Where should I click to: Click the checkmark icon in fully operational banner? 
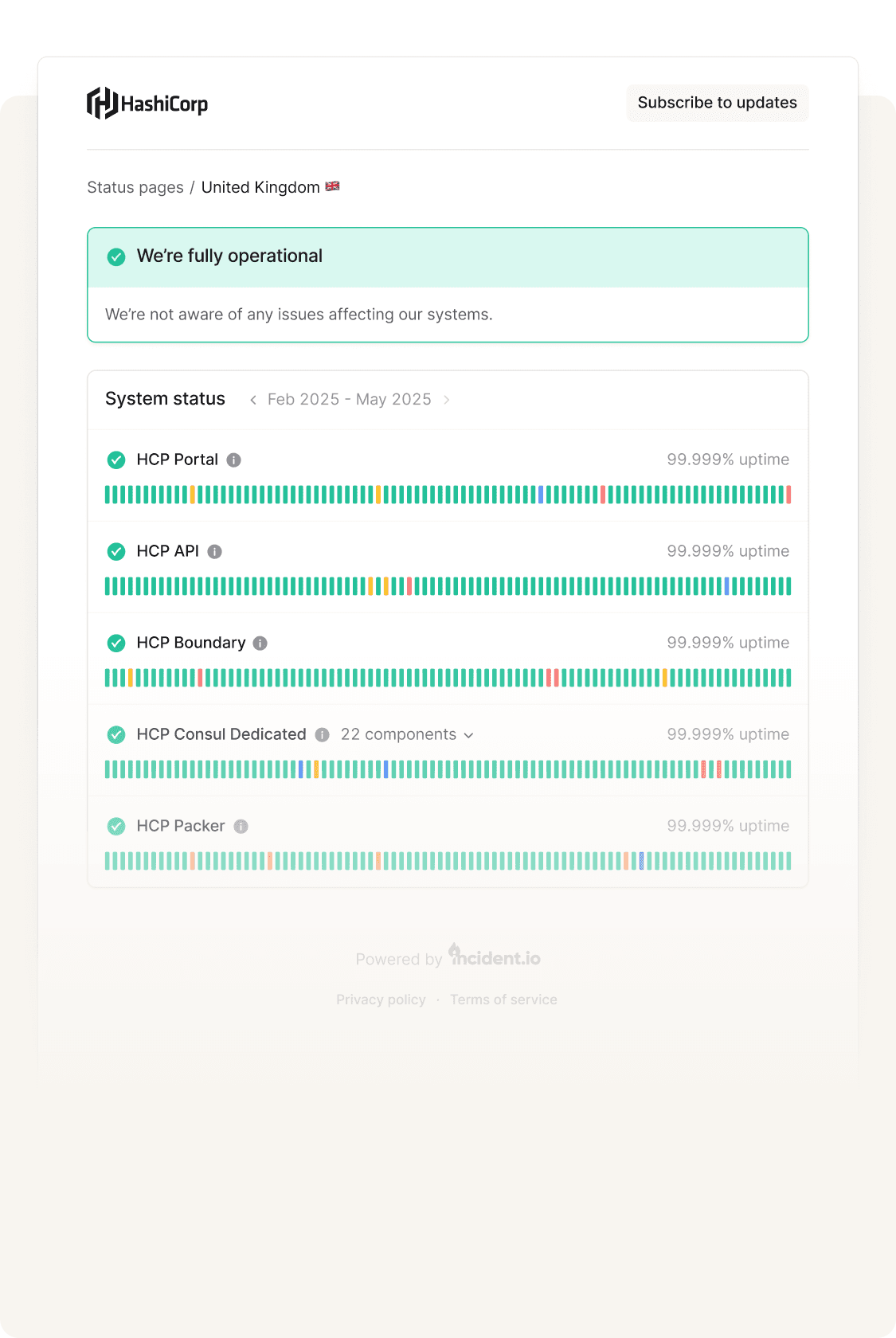click(116, 256)
